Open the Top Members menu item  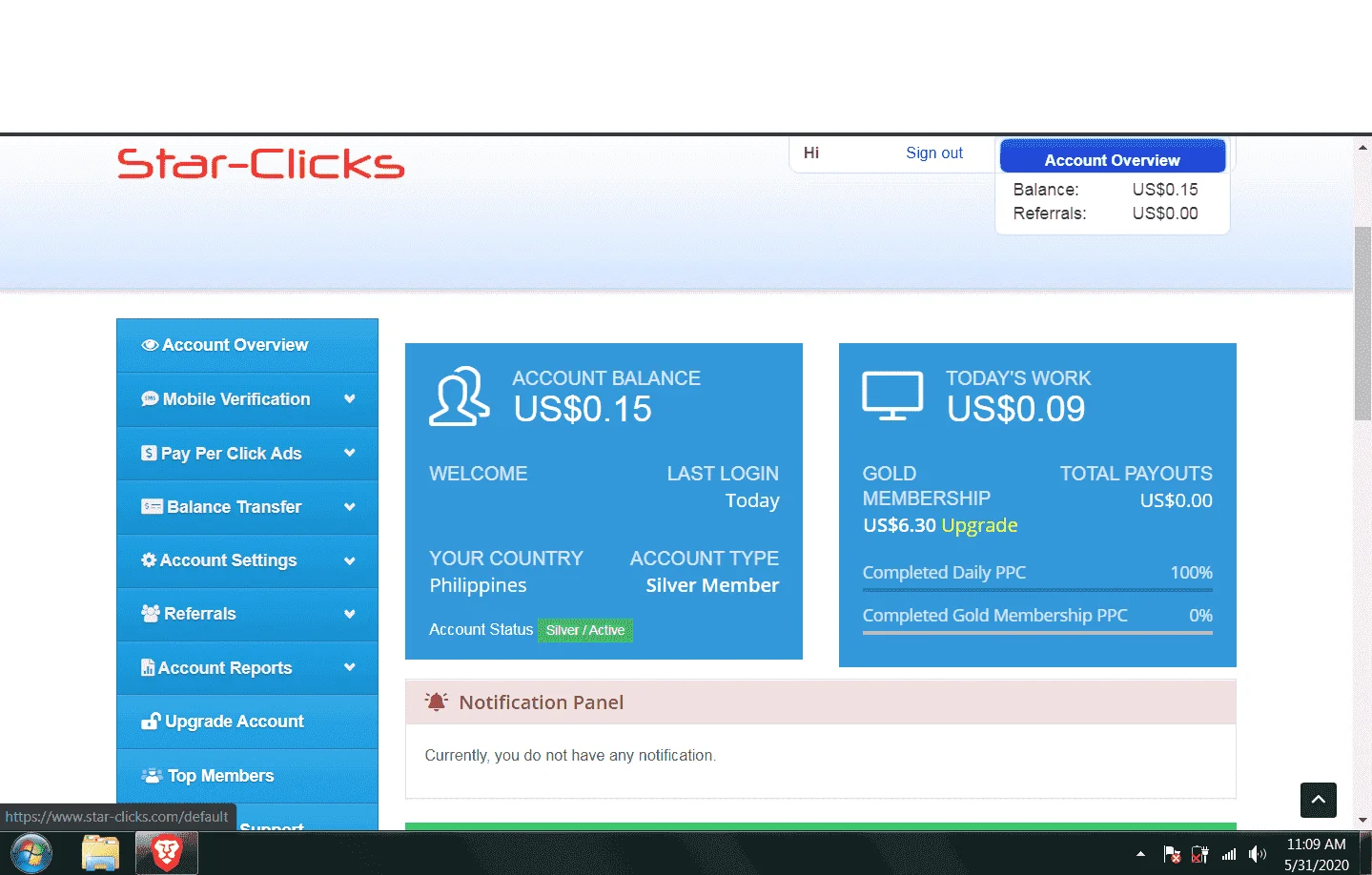pyautogui.click(x=247, y=776)
